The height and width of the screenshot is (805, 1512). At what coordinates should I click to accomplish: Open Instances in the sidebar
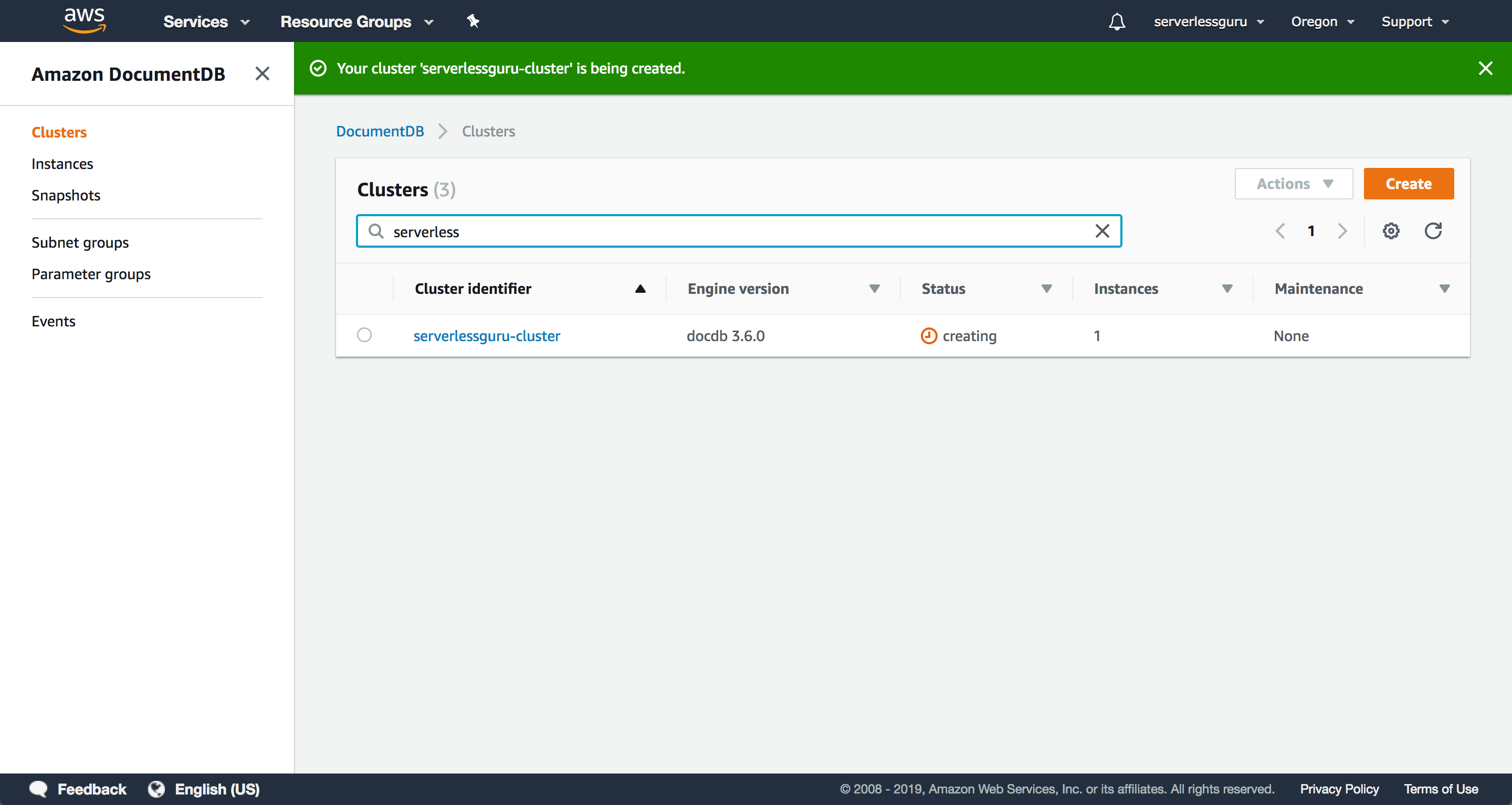tap(62, 164)
